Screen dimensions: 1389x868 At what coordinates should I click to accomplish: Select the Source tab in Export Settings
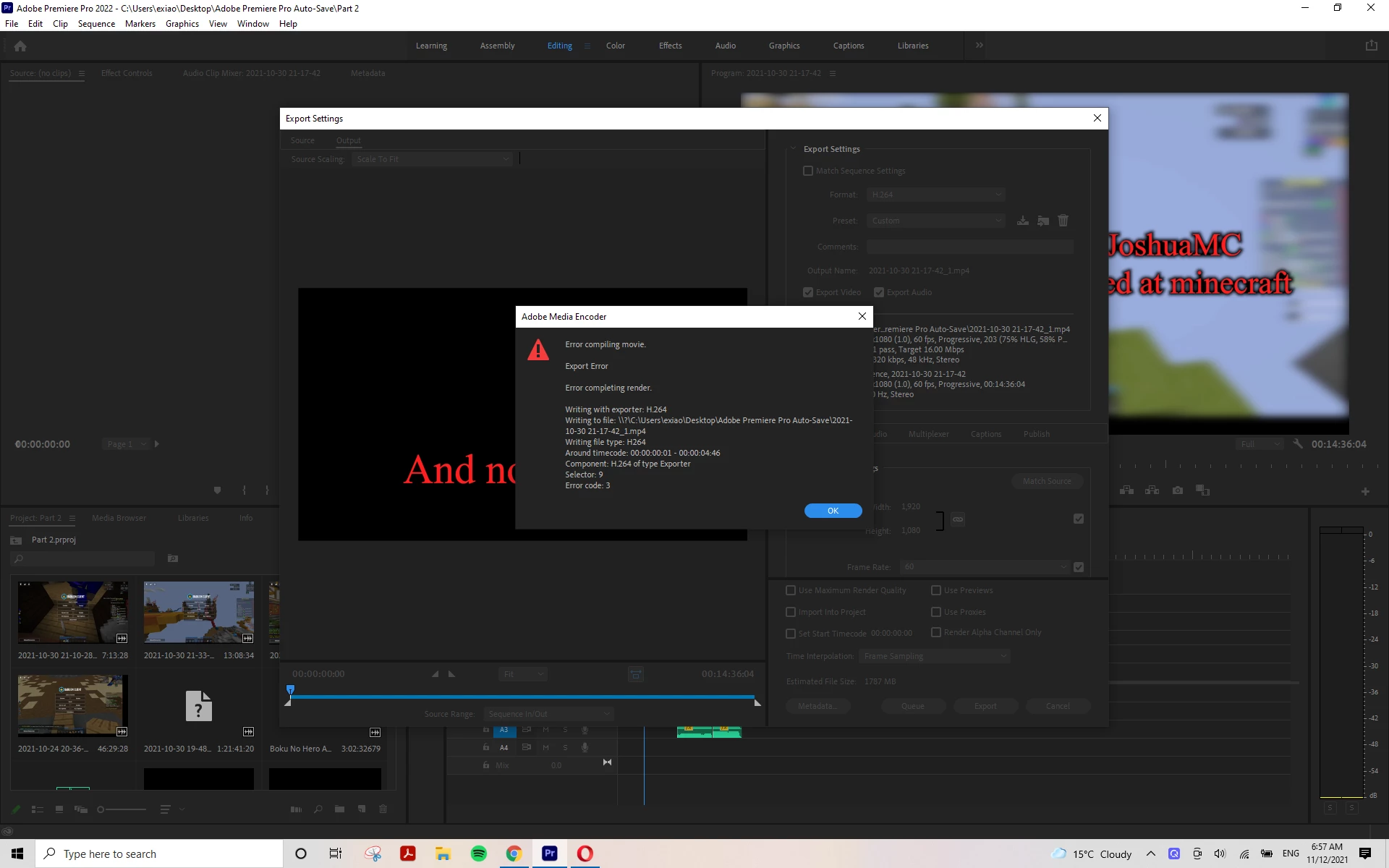click(302, 140)
